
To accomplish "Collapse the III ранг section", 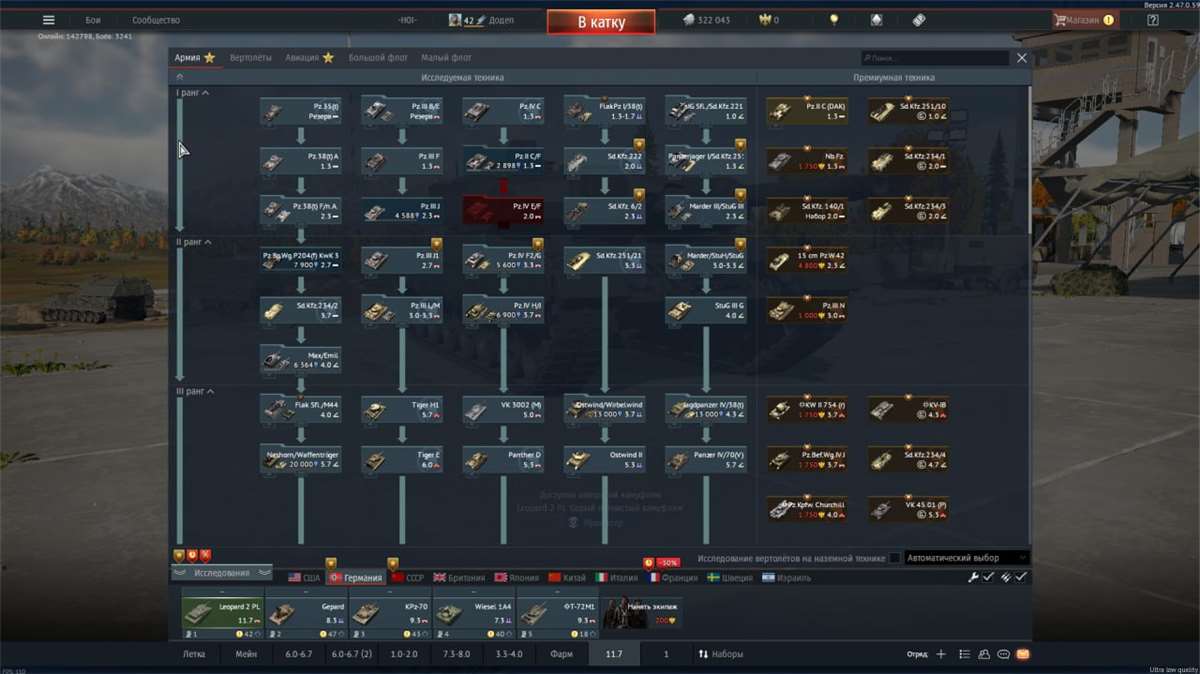I will pyautogui.click(x=193, y=391).
